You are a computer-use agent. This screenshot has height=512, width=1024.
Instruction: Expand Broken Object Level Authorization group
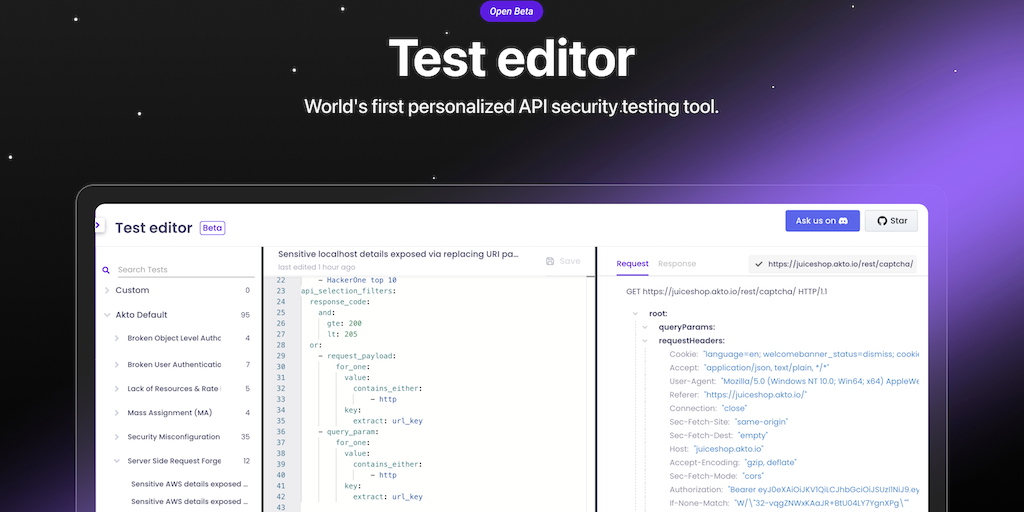click(117, 338)
